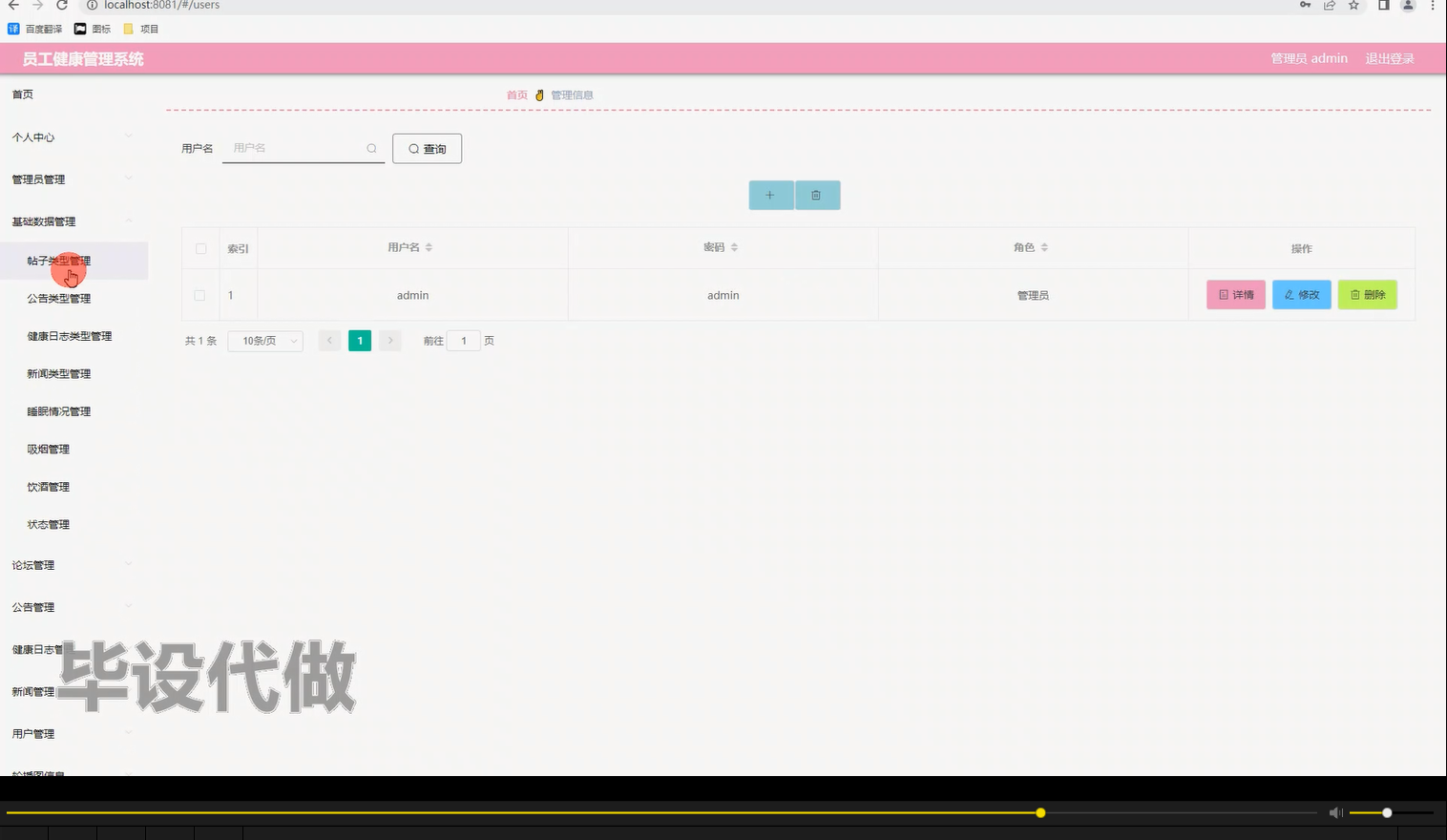Select 公告类型管理 in the sidebar menu
The width and height of the screenshot is (1447, 840).
click(57, 298)
